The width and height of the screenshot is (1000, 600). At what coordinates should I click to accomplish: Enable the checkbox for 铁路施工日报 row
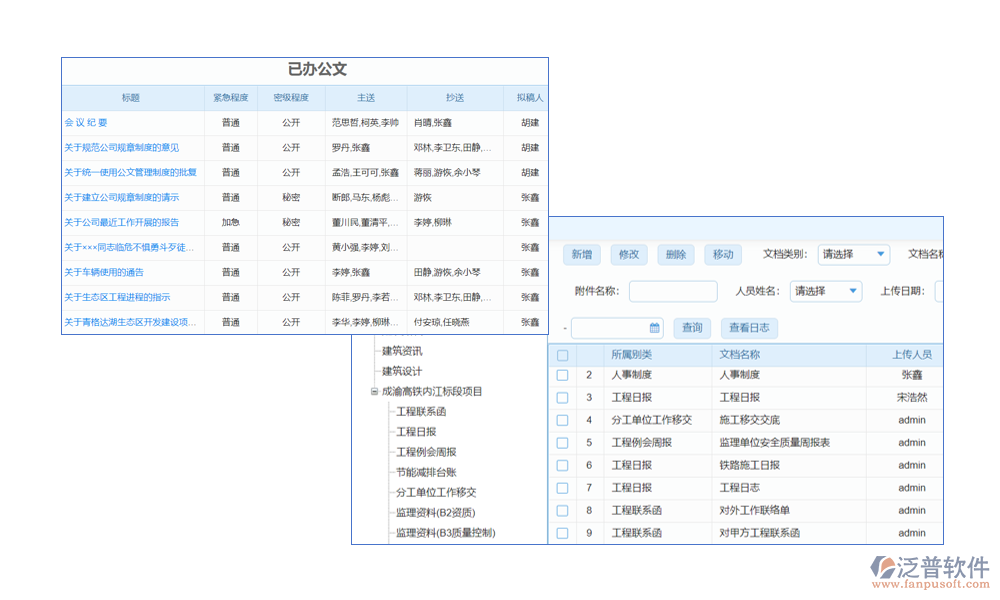pos(562,465)
